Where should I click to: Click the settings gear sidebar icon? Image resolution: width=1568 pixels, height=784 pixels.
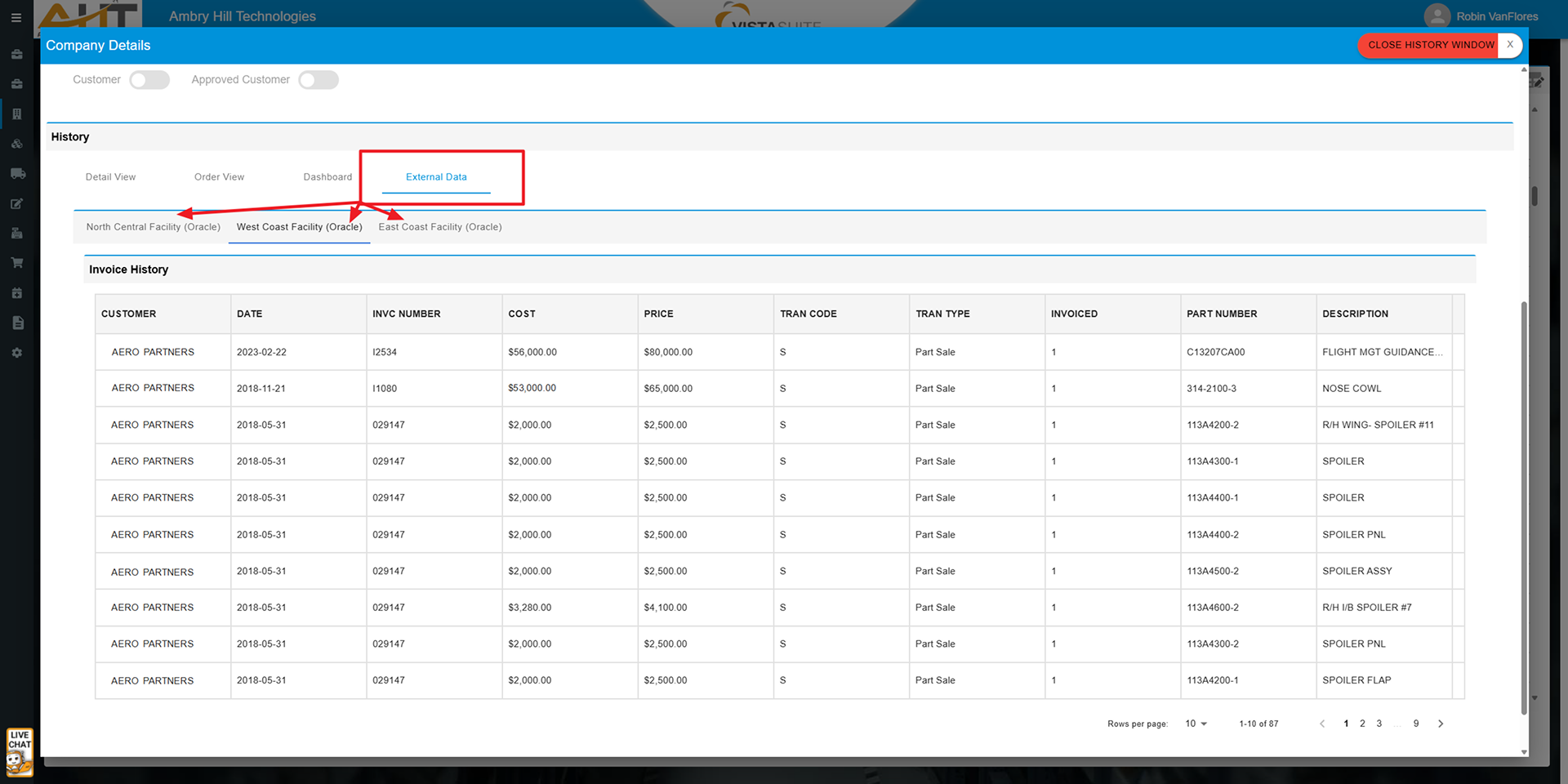16,353
